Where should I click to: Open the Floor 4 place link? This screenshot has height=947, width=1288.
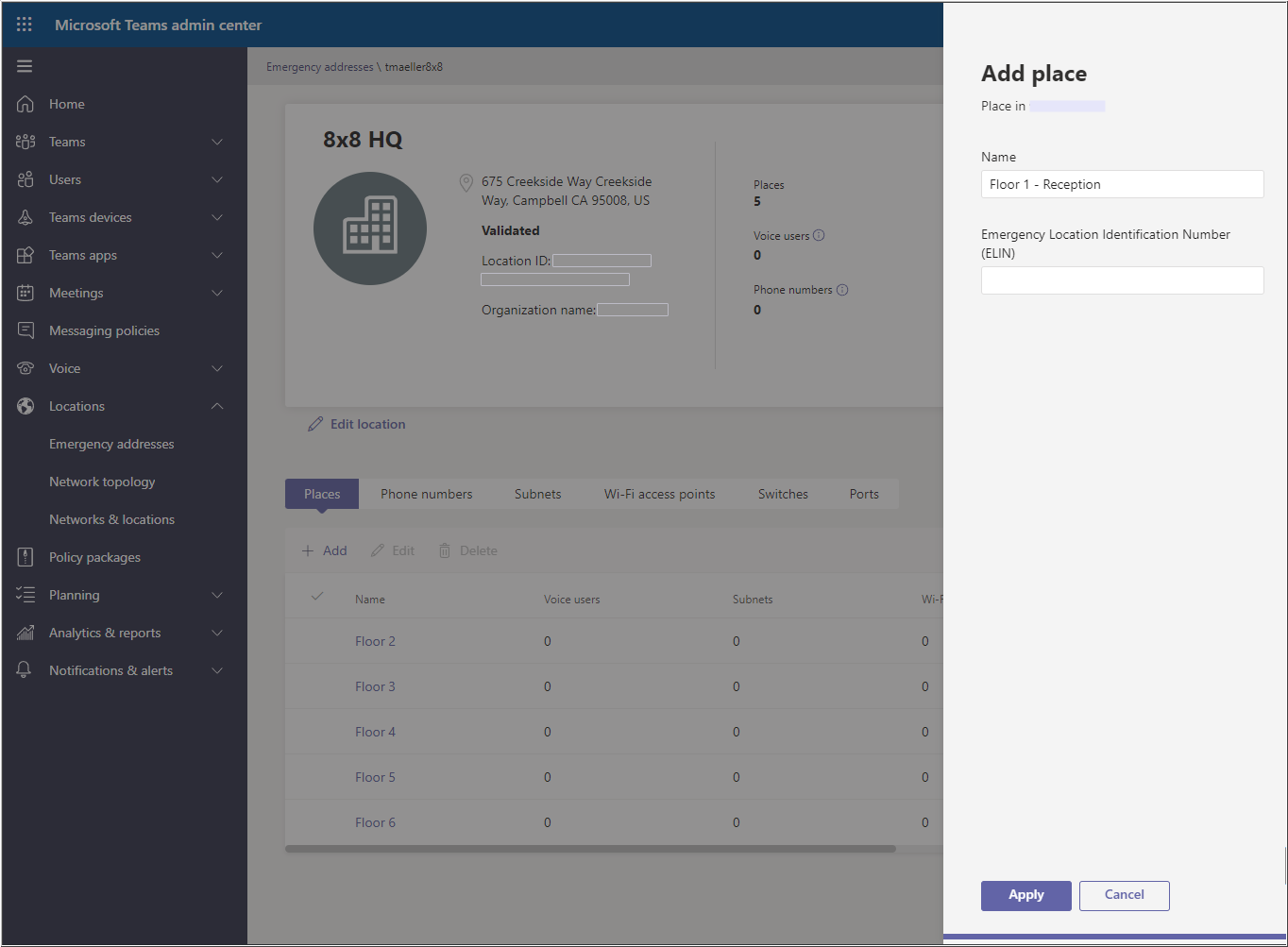pos(375,732)
